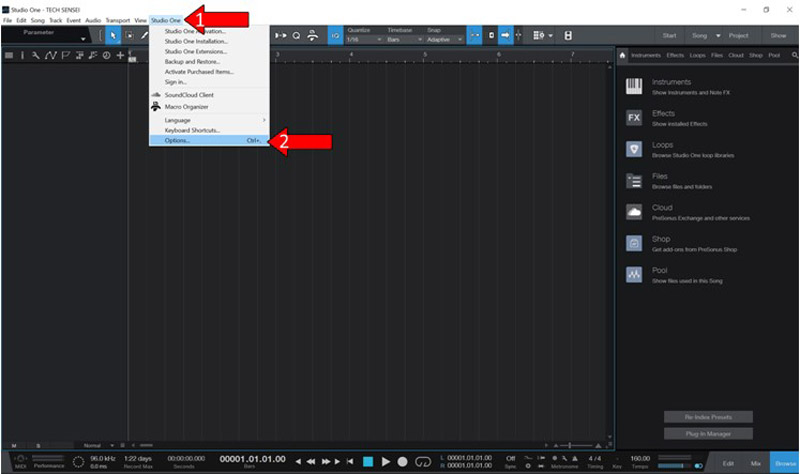This screenshot has height=474, width=800.
Task: Open Parameter dropdown arrow
Action: (x=83, y=39)
